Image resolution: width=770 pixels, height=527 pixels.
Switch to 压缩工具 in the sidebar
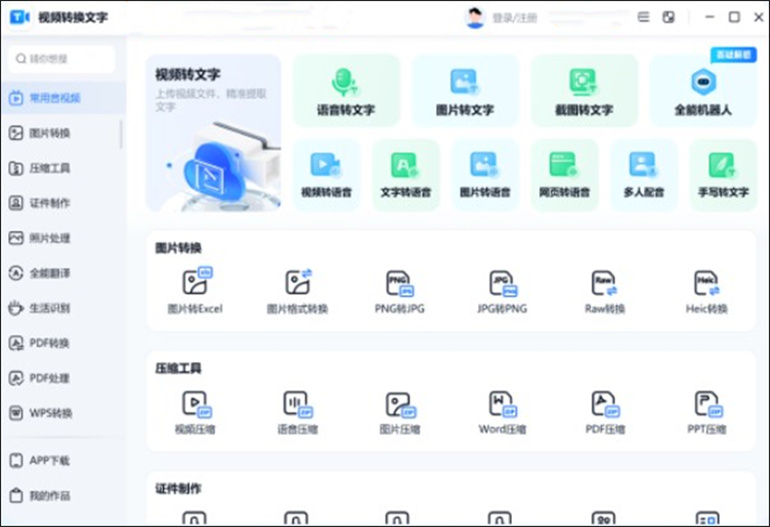(63, 168)
